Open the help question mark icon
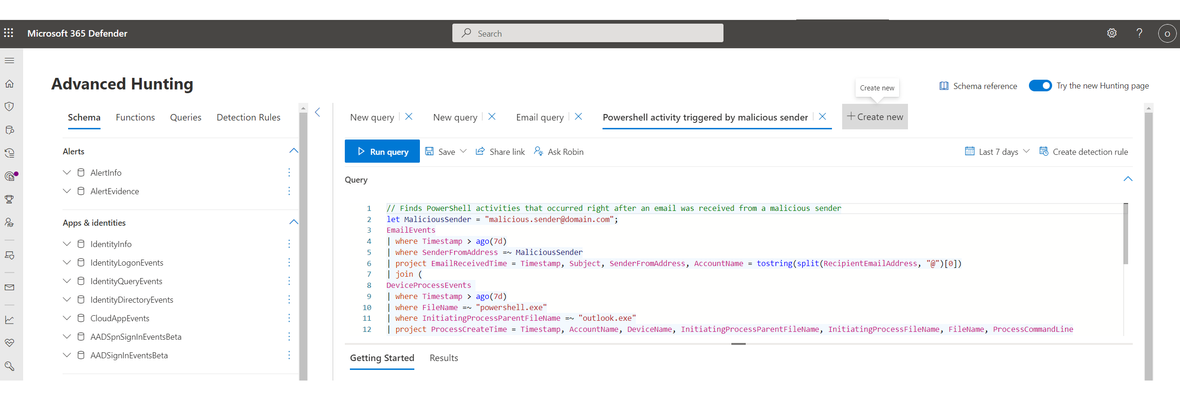Image resolution: width=1180 pixels, height=400 pixels. [1139, 33]
